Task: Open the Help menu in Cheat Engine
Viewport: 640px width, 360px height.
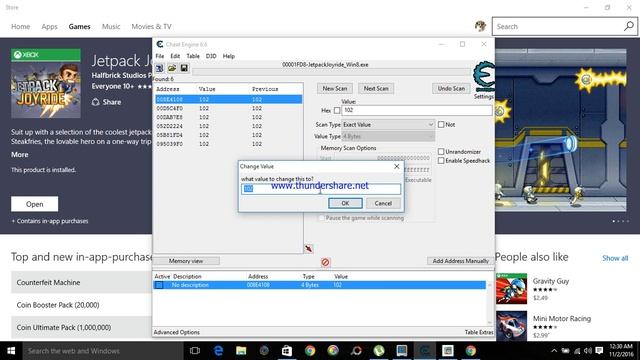Action: 229,56
